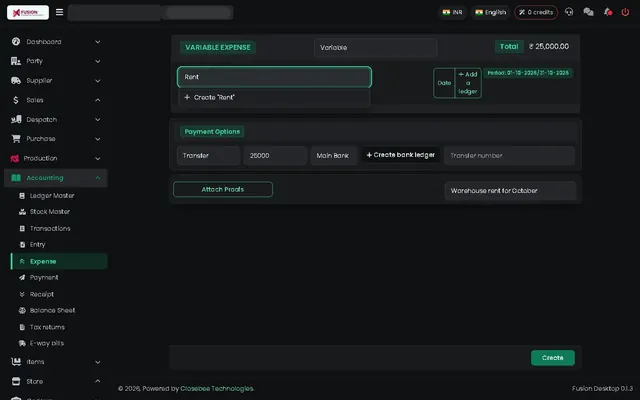Image resolution: width=640 pixels, height=400 pixels.
Task: Collapse the Accounting chevron
Action: click(98, 178)
